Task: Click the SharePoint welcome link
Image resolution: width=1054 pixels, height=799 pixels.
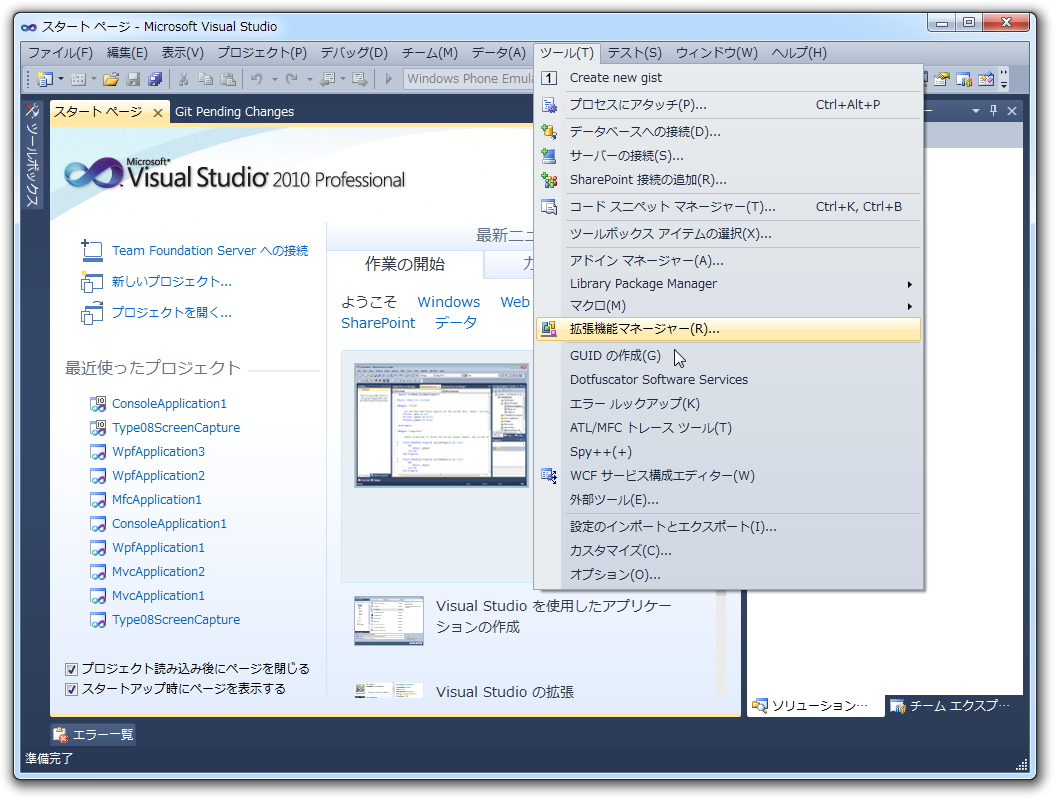Action: click(x=378, y=323)
